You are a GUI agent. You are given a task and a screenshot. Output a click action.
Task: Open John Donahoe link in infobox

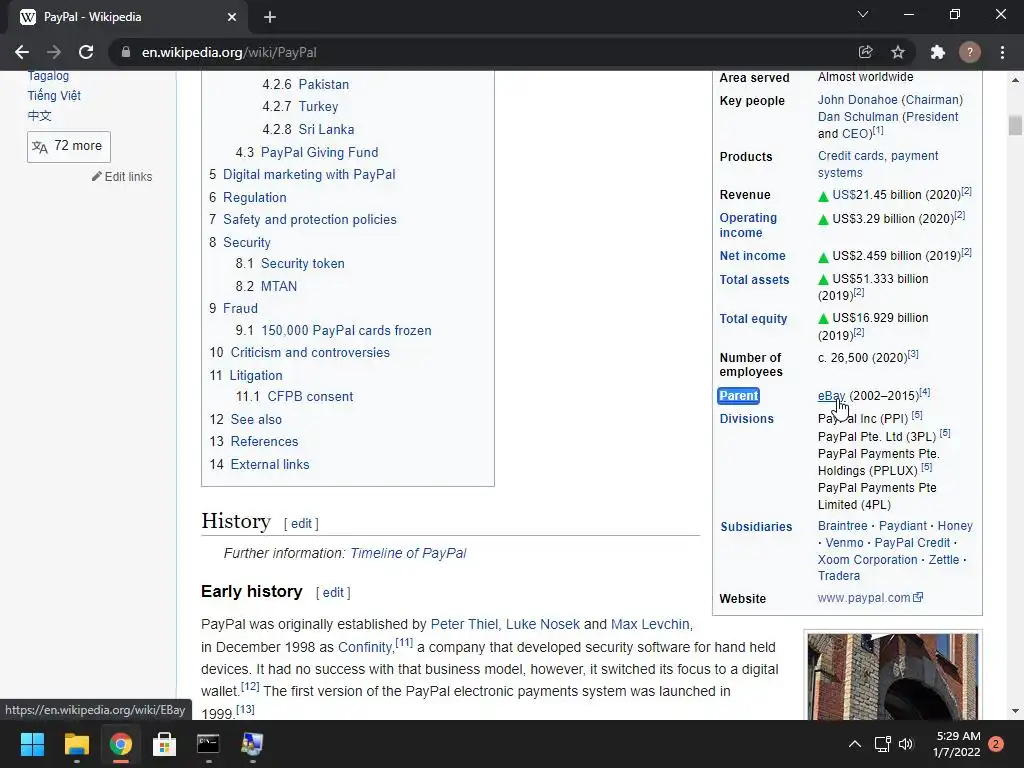coord(857,99)
